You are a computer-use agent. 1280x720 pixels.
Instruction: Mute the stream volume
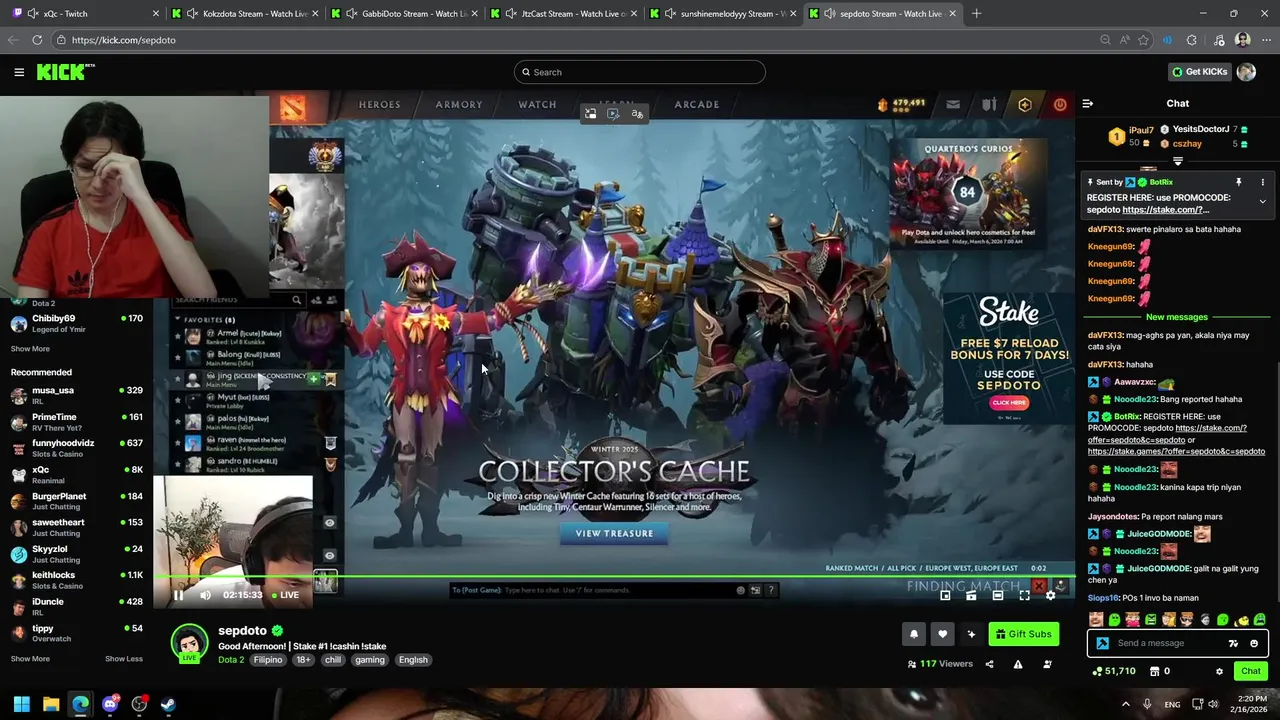tap(205, 595)
